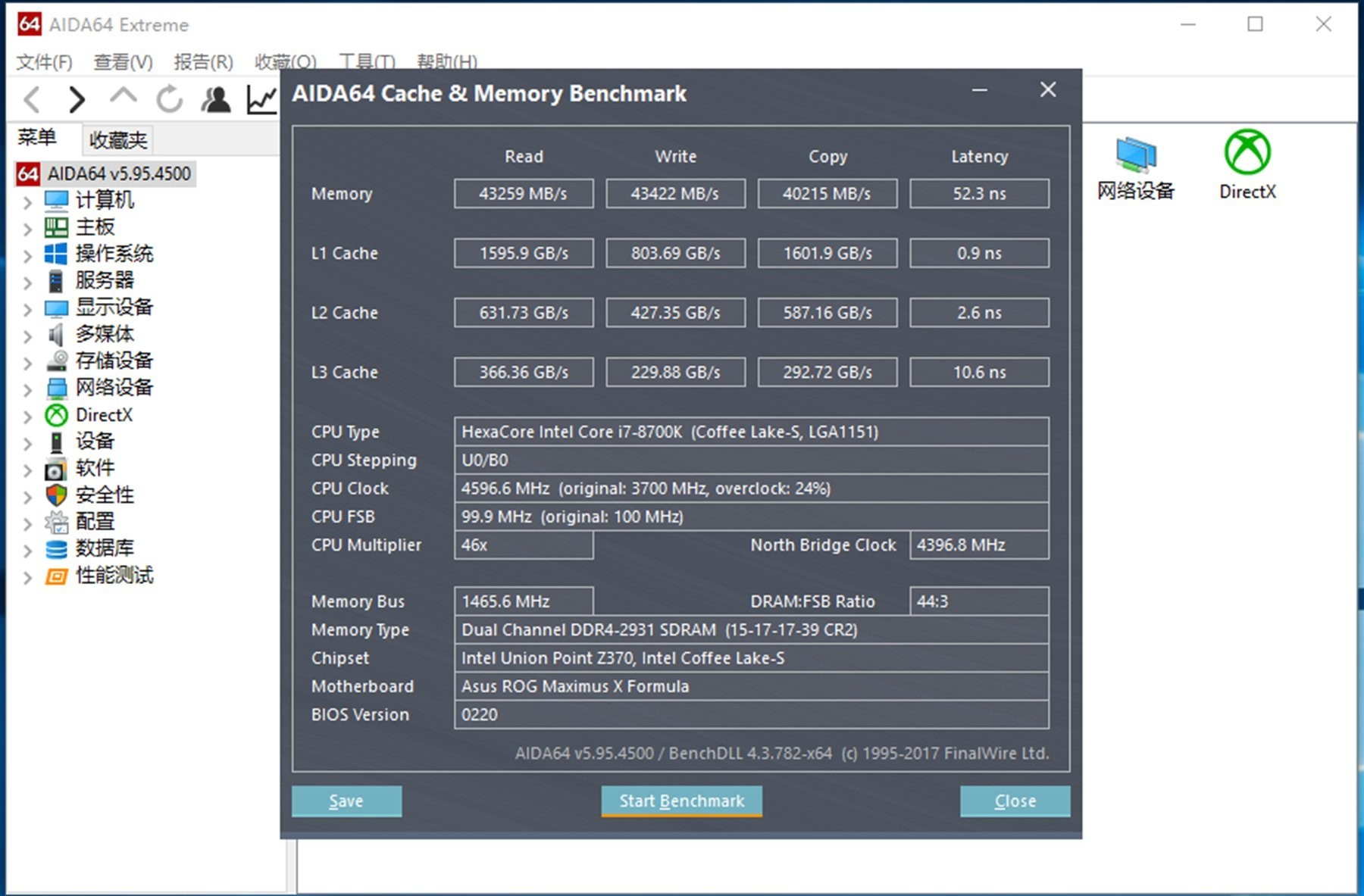Select the 设备 devices icon in tree
Viewport: 1364px width, 896px height.
click(56, 442)
